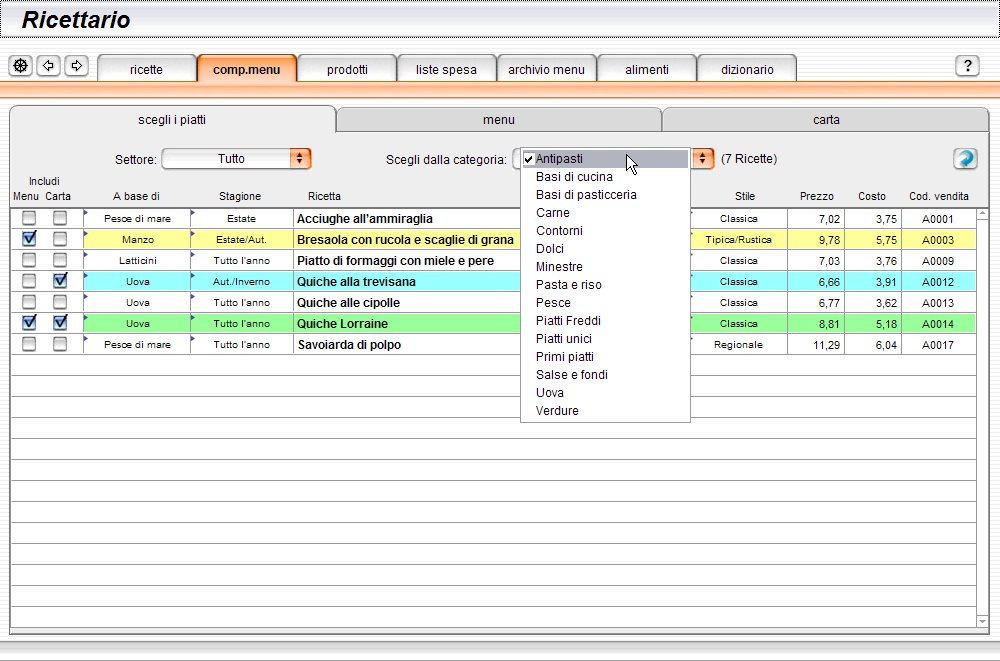The height and width of the screenshot is (661, 1000).
Task: Uncheck Menu box for Quiche Lorraine
Action: (29, 323)
